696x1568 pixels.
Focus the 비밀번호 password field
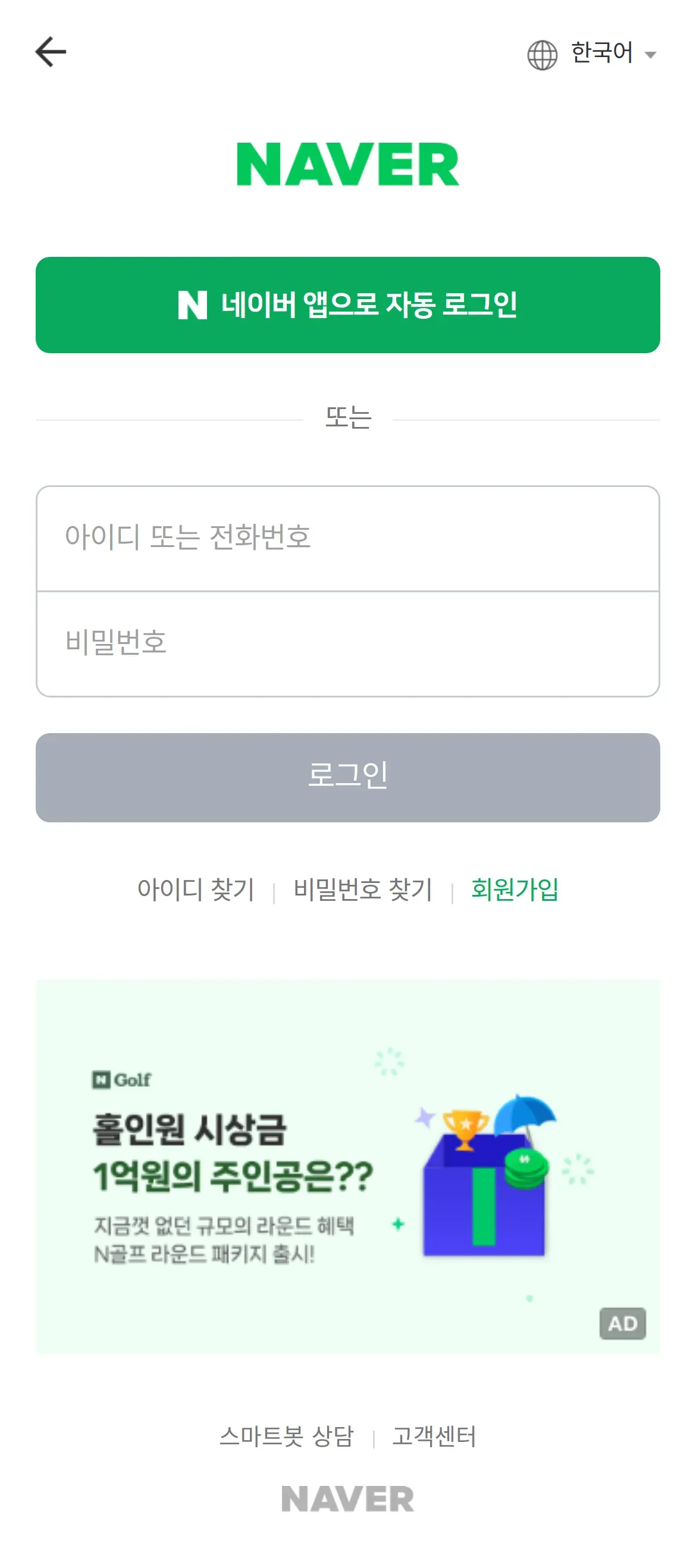pyautogui.click(x=347, y=643)
